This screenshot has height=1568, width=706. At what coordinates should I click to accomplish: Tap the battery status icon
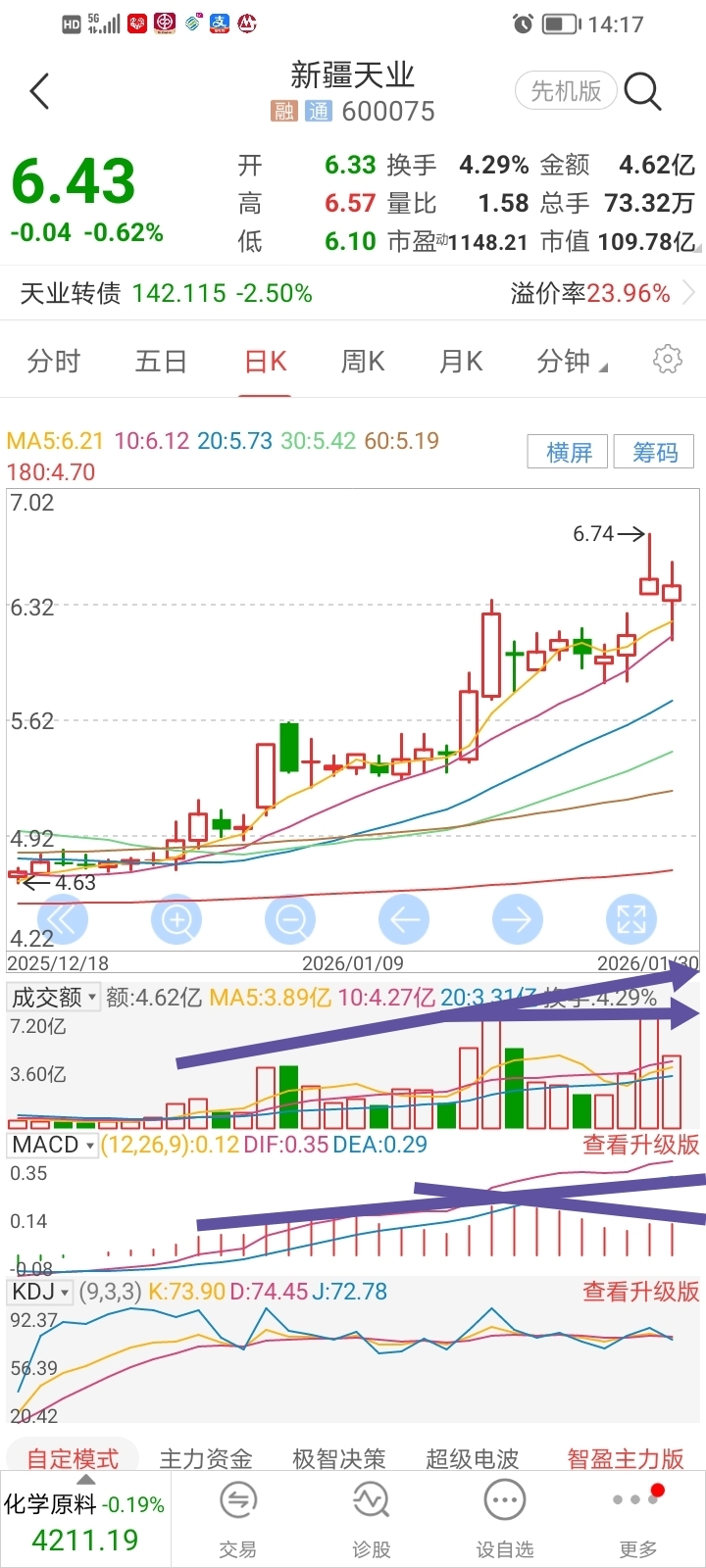562,24
